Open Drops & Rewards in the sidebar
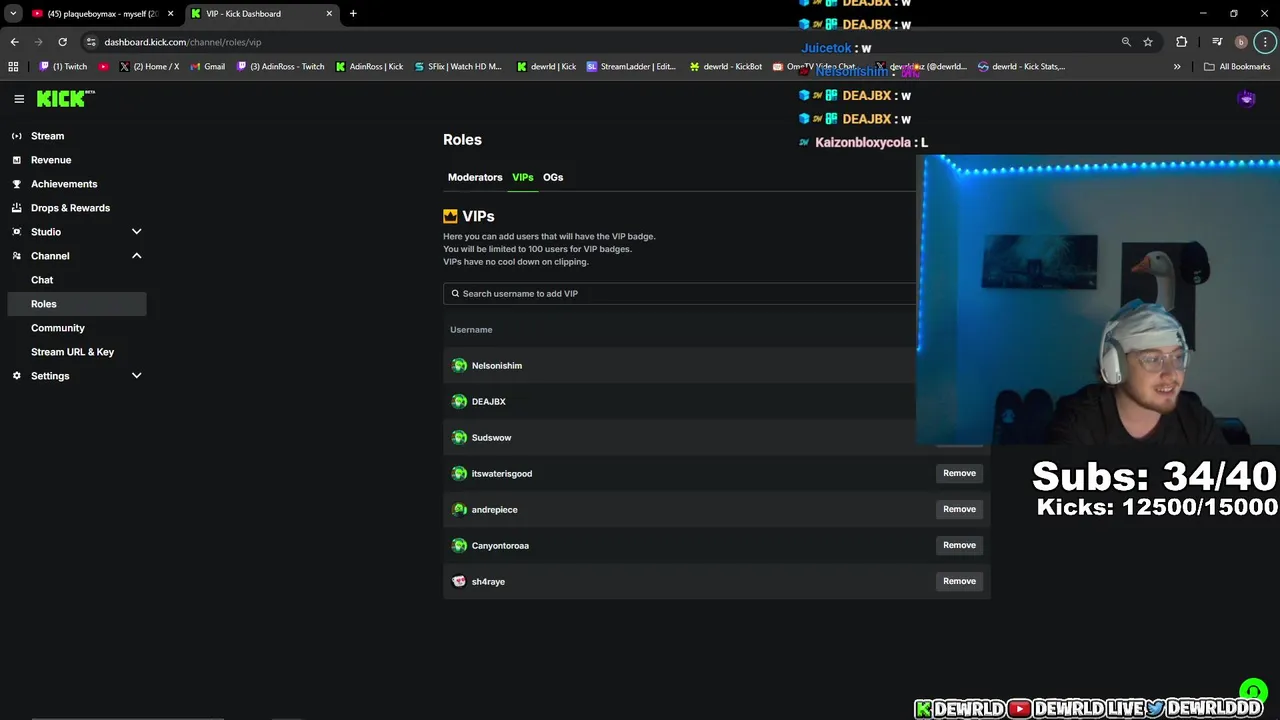This screenshot has height=720, width=1280. (x=70, y=208)
